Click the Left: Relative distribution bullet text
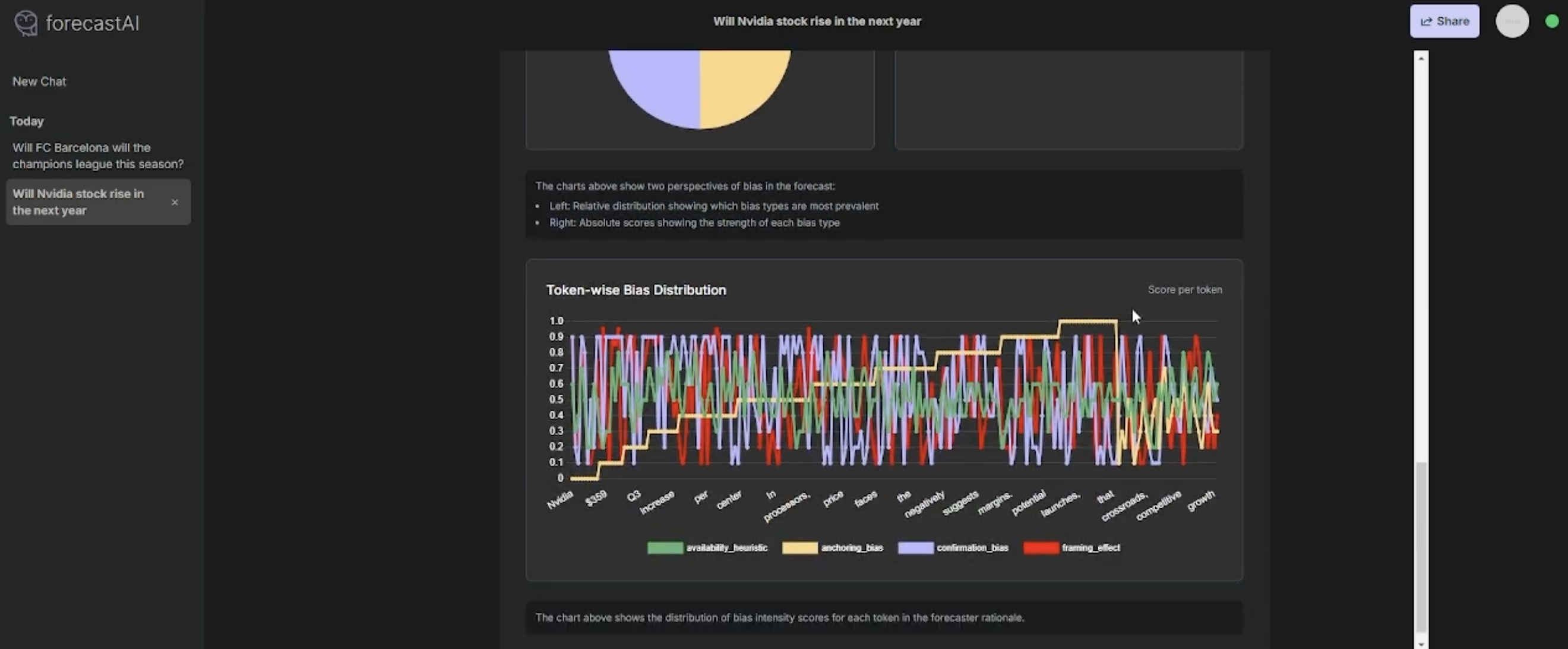 click(713, 206)
